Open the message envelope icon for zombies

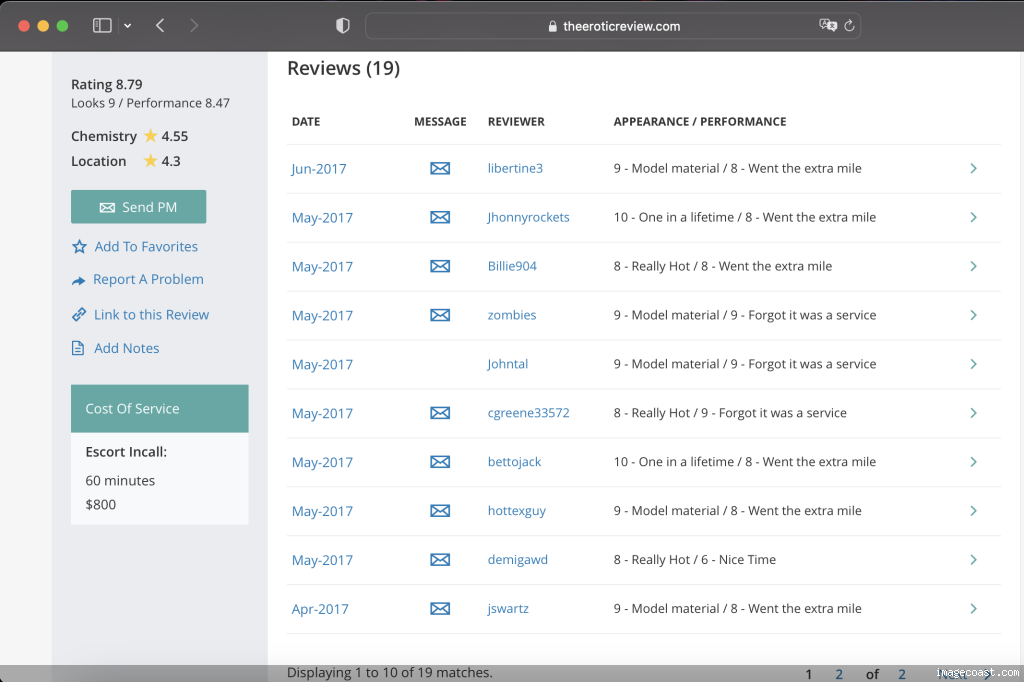click(440, 316)
